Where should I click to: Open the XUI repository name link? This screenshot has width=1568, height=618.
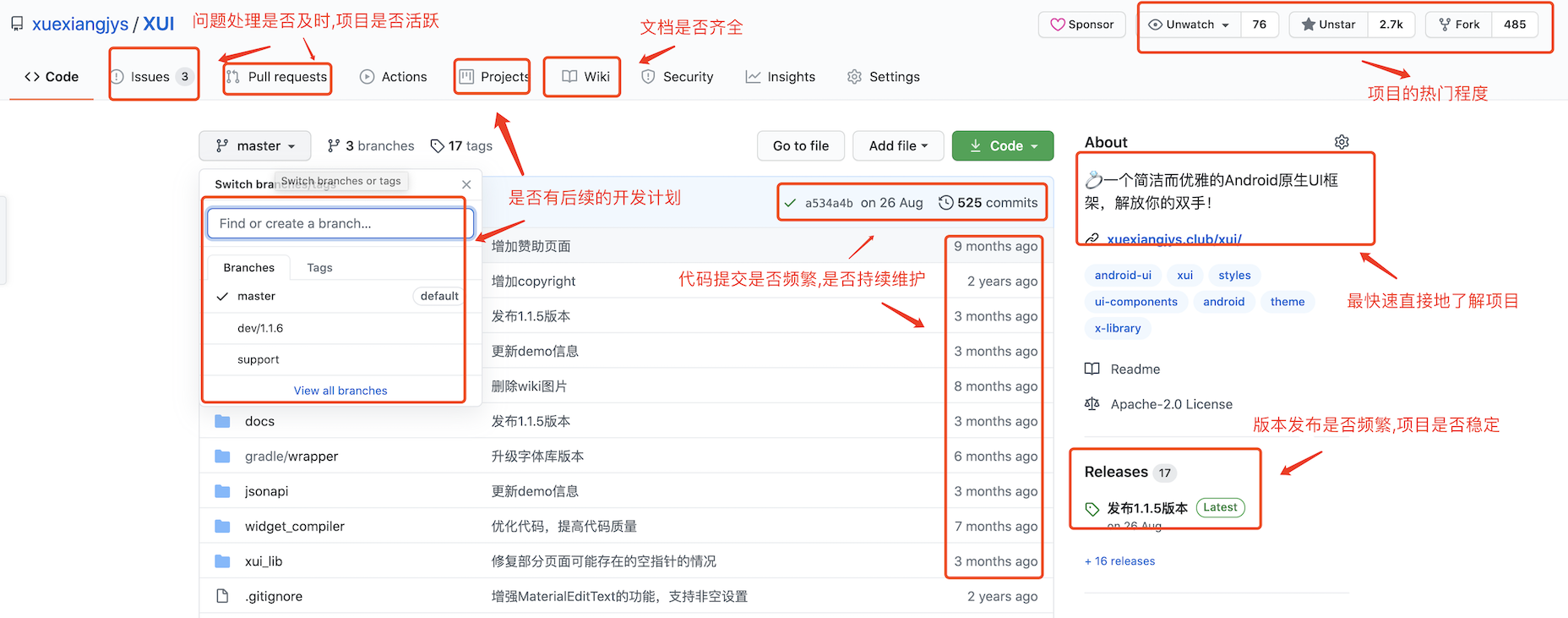159,24
